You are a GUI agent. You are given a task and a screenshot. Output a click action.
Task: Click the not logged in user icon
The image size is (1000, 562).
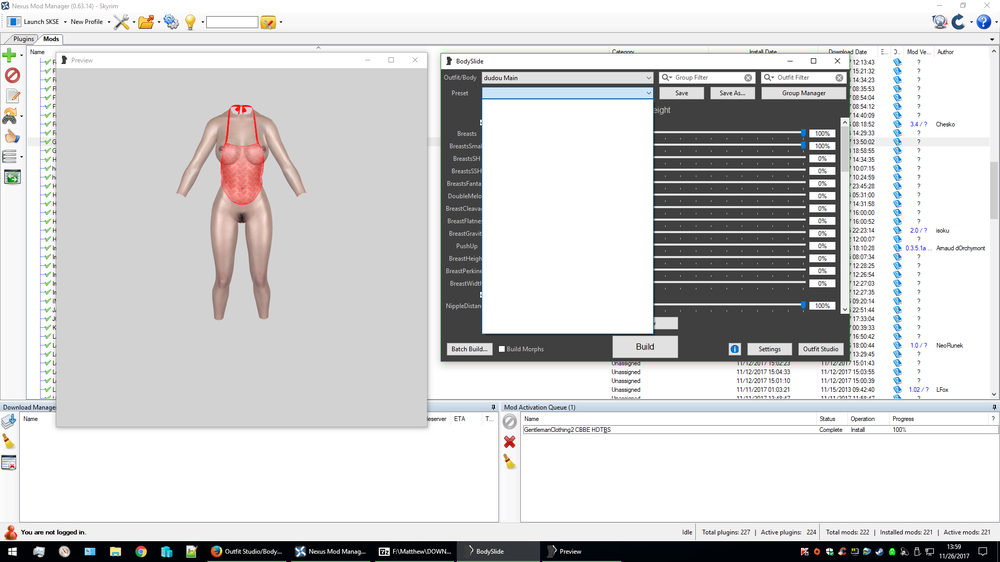click(x=10, y=532)
